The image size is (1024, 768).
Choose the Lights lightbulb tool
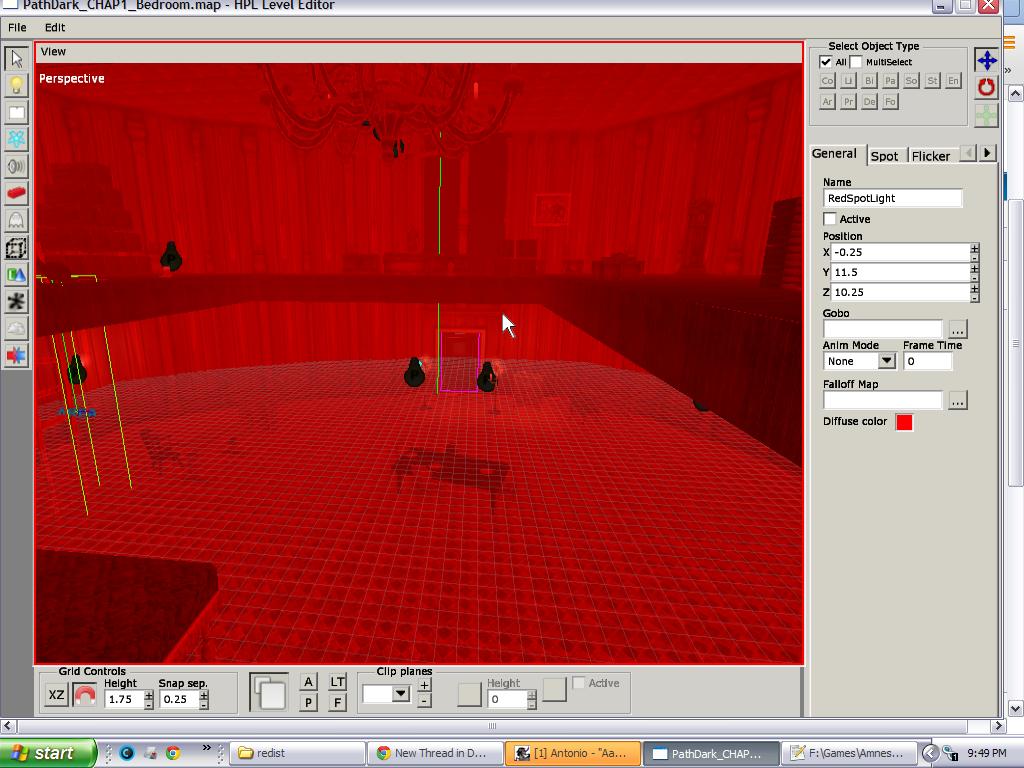click(x=16, y=86)
